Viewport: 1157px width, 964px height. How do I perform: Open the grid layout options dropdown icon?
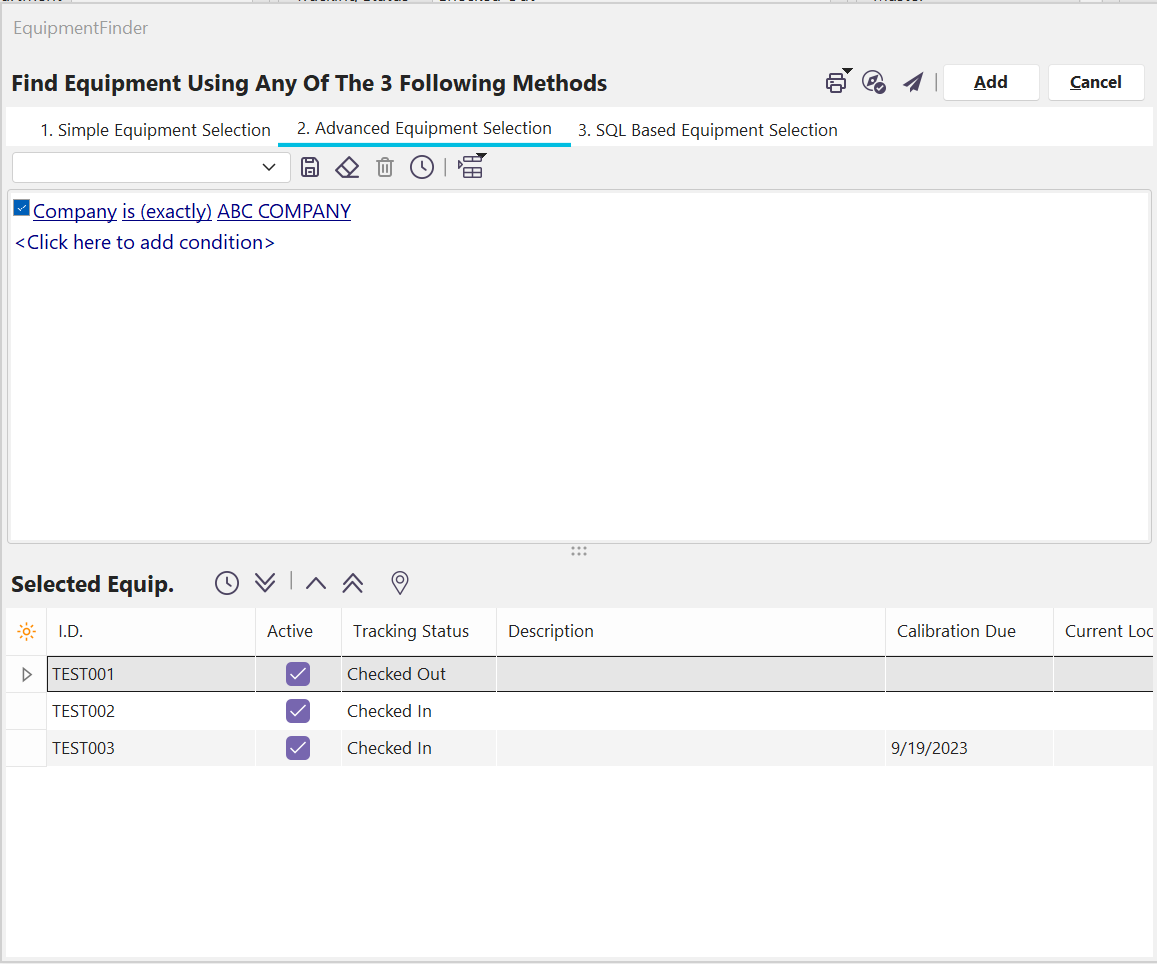click(471, 167)
